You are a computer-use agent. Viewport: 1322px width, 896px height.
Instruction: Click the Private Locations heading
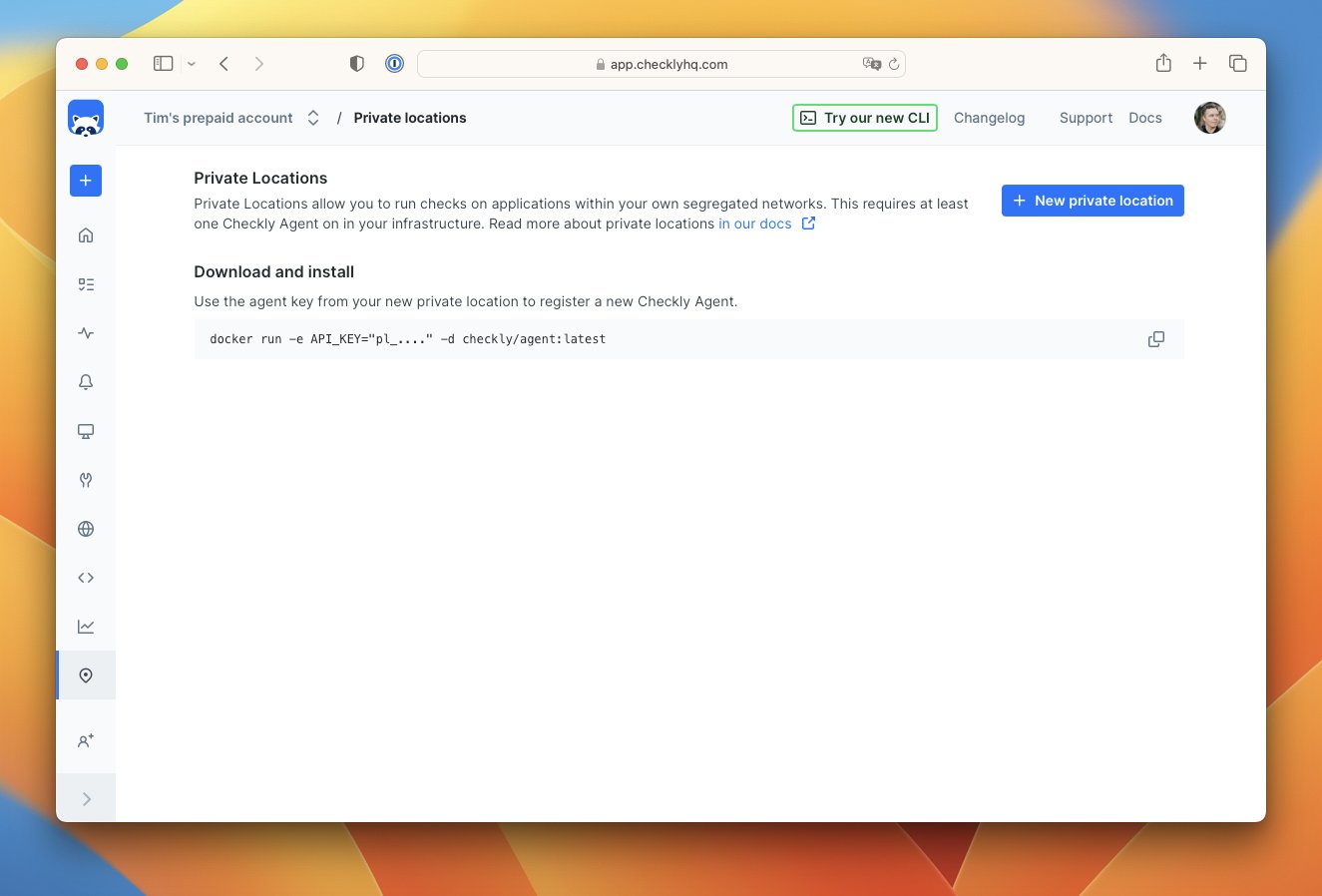coord(260,178)
